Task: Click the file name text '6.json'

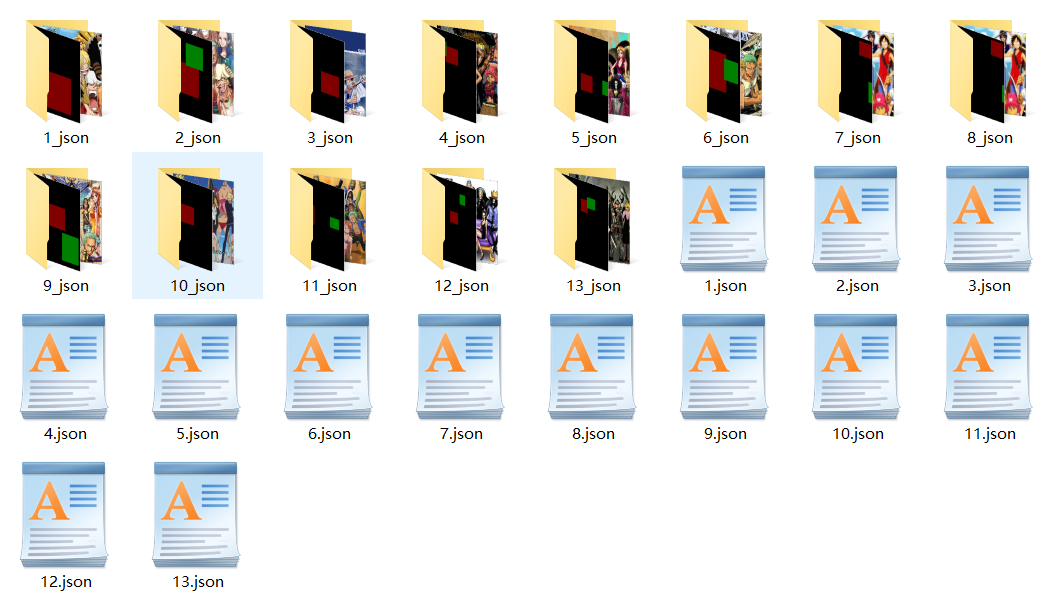Action: (330, 434)
